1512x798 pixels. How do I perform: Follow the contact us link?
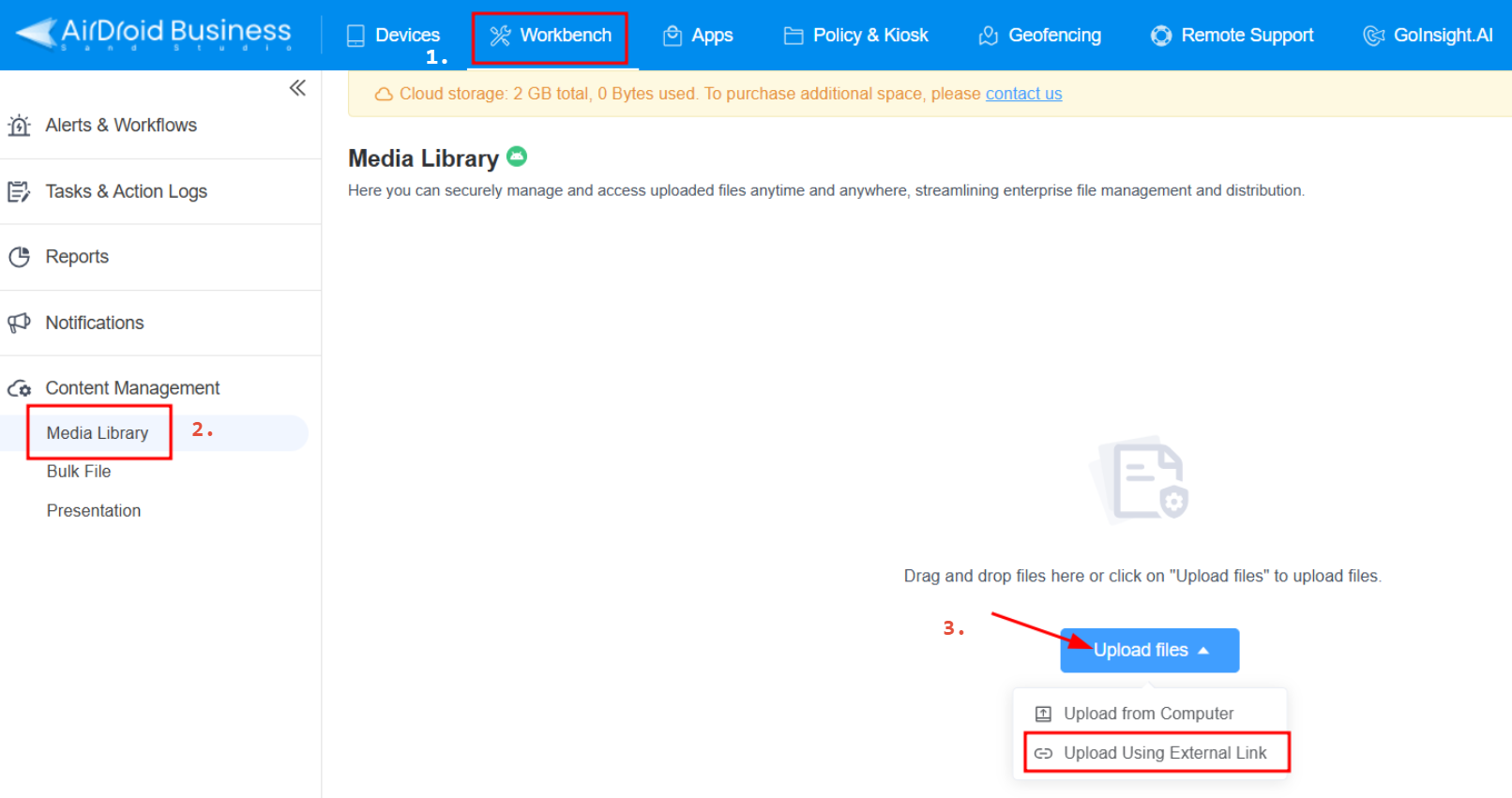click(x=1023, y=94)
